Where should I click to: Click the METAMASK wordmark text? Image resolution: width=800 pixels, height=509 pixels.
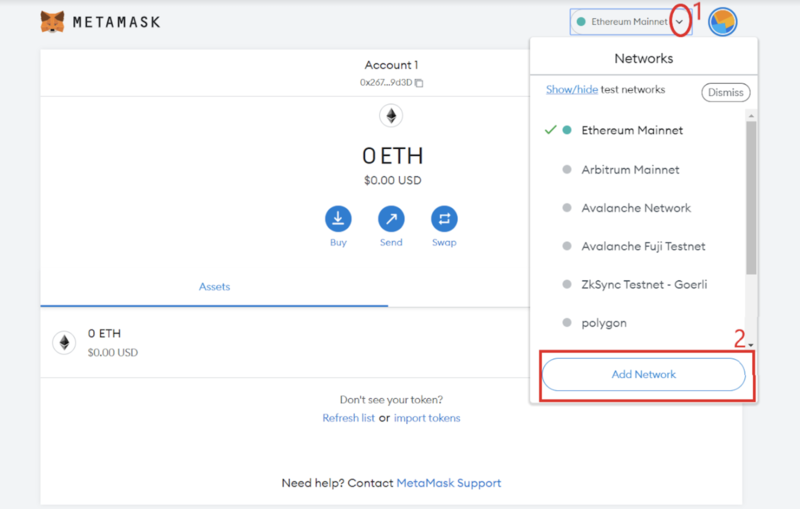[x=116, y=22]
